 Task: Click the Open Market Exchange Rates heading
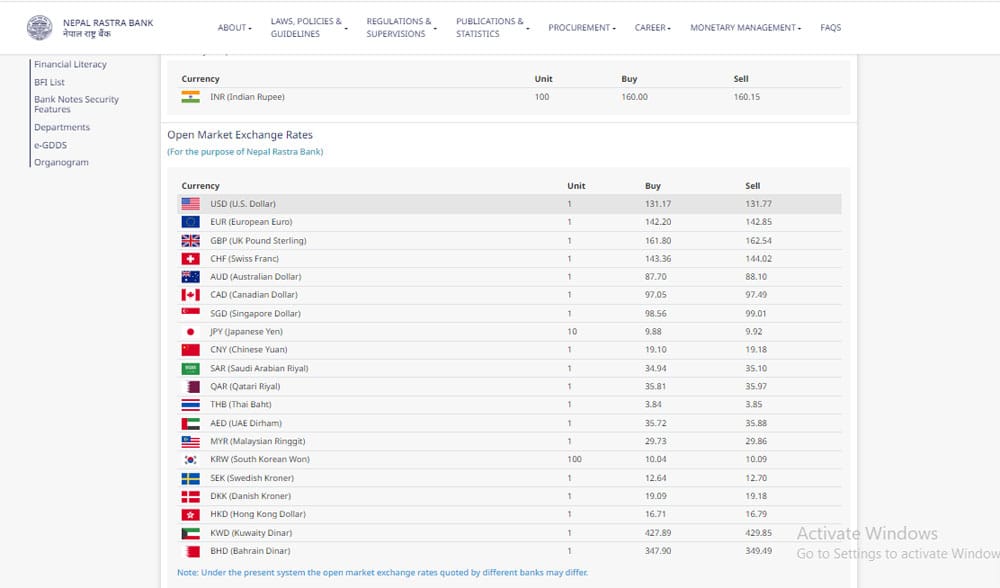240,135
